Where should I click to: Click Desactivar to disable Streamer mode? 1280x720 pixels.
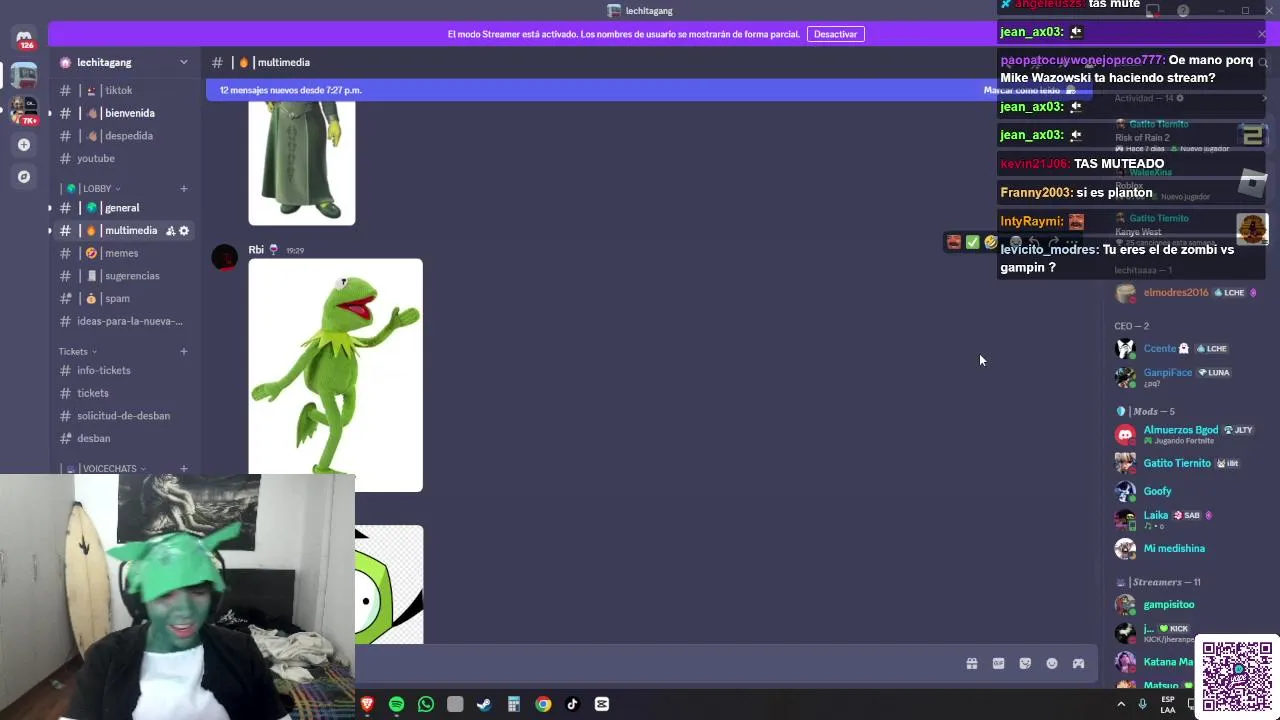pos(835,34)
